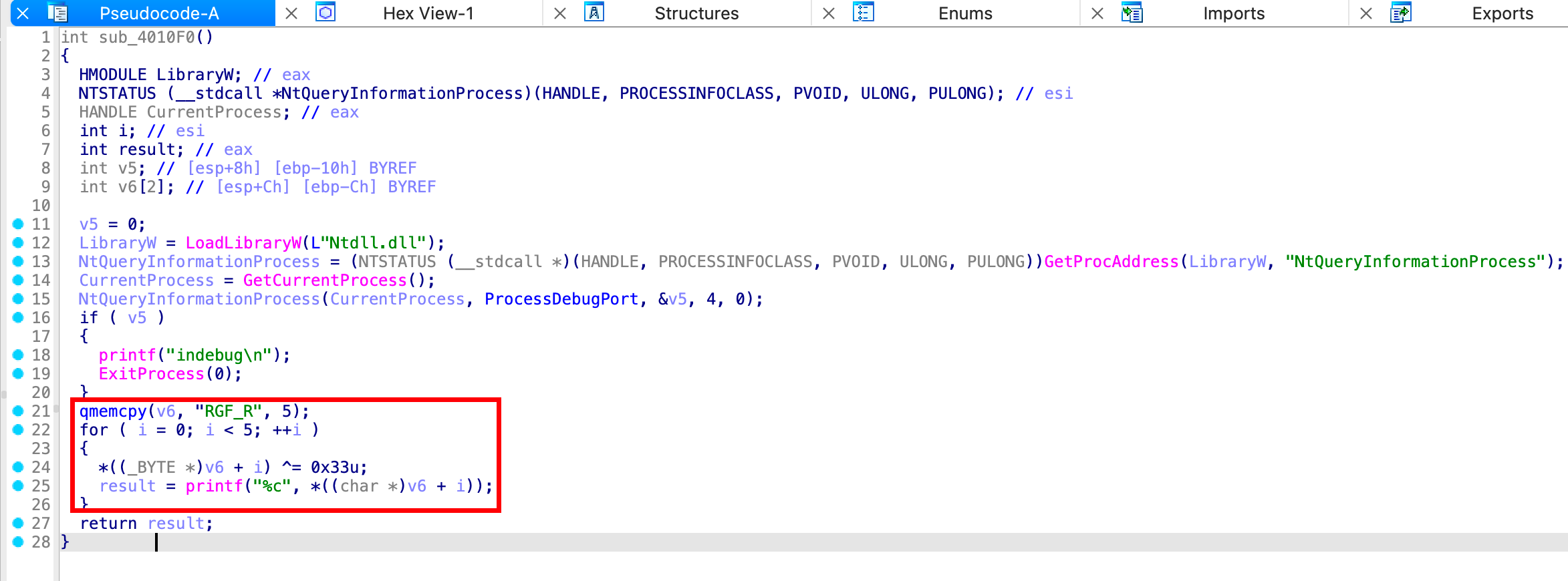Set breakpoint at line 13 dot
The image size is (1568, 581).
[18, 262]
